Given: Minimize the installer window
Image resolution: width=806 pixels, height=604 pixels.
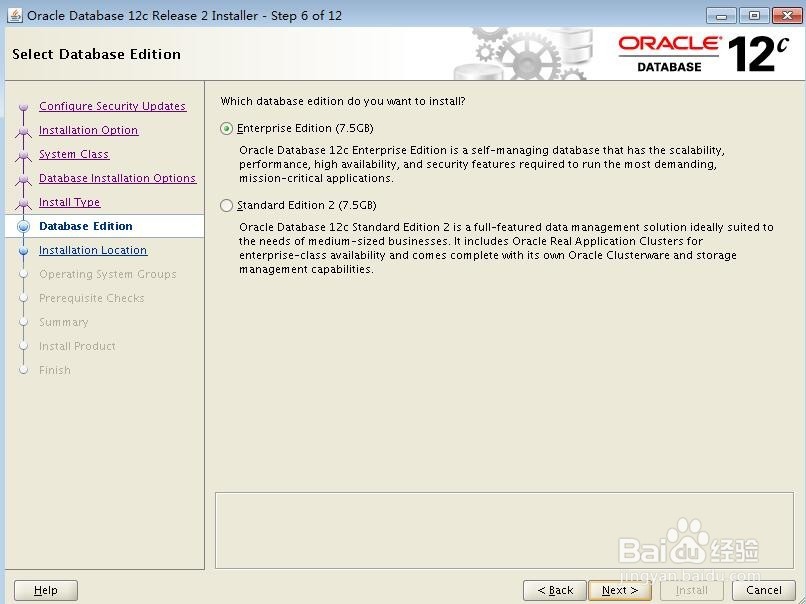Looking at the screenshot, I should coord(721,16).
